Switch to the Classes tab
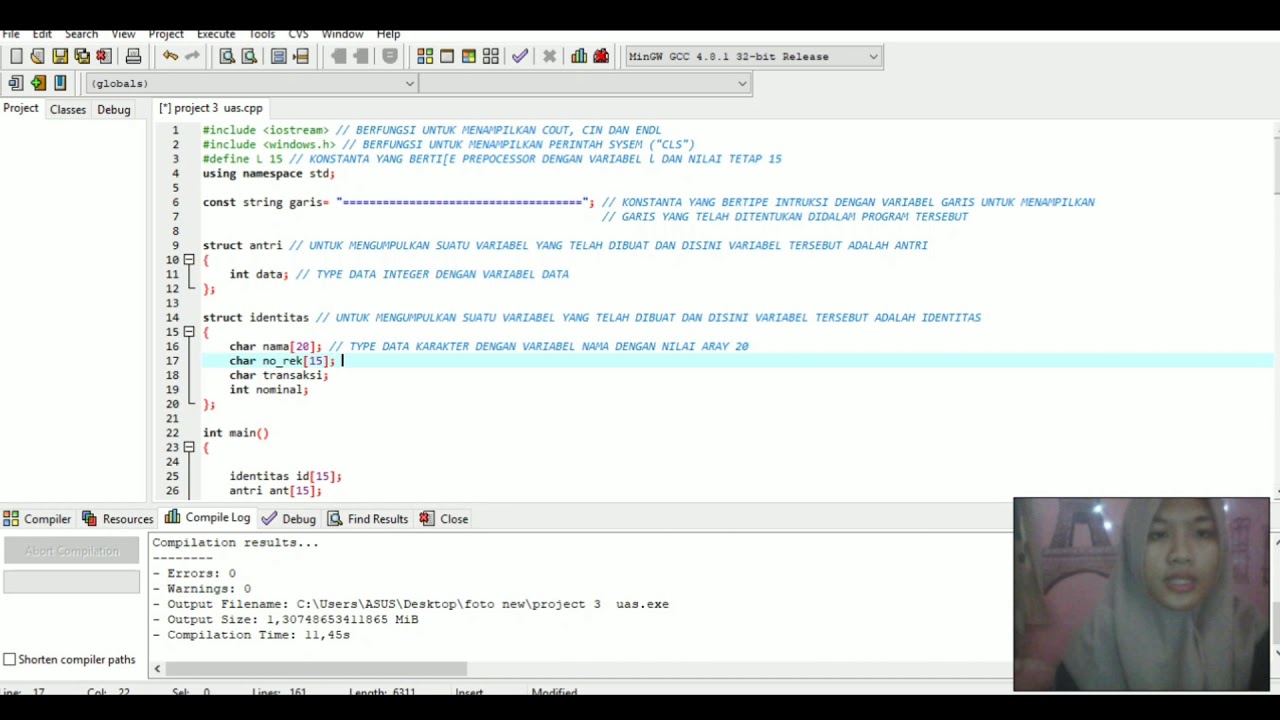The width and height of the screenshot is (1280, 720). pyautogui.click(x=68, y=109)
